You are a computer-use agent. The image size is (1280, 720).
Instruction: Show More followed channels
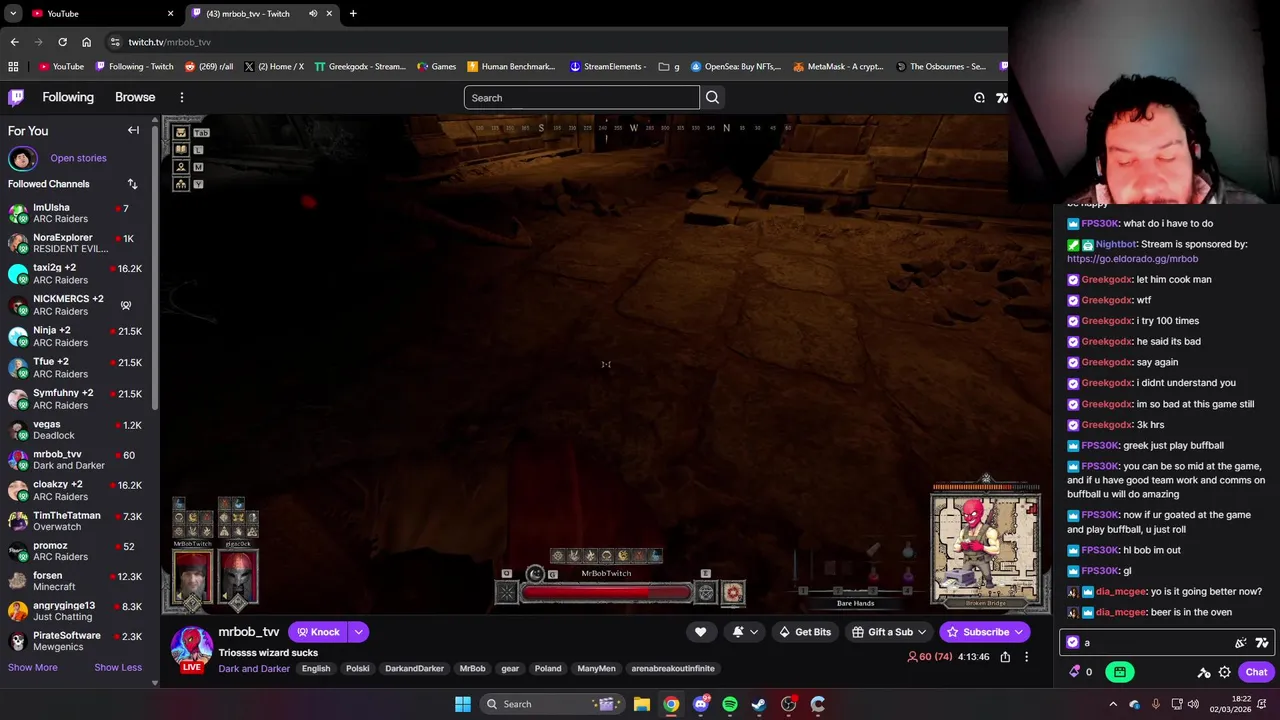[33, 667]
